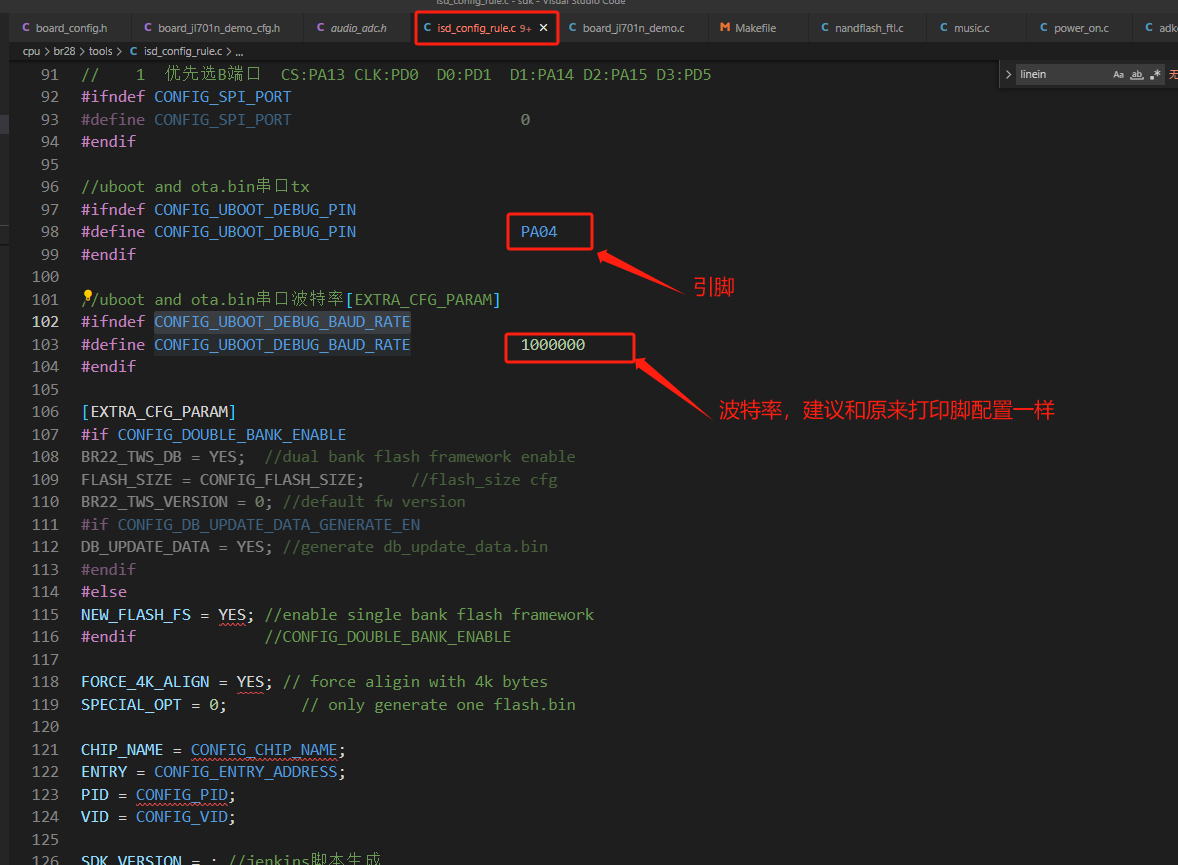Click SPECIAL_OPT on line 119
The height and width of the screenshot is (865, 1178).
coord(131,704)
